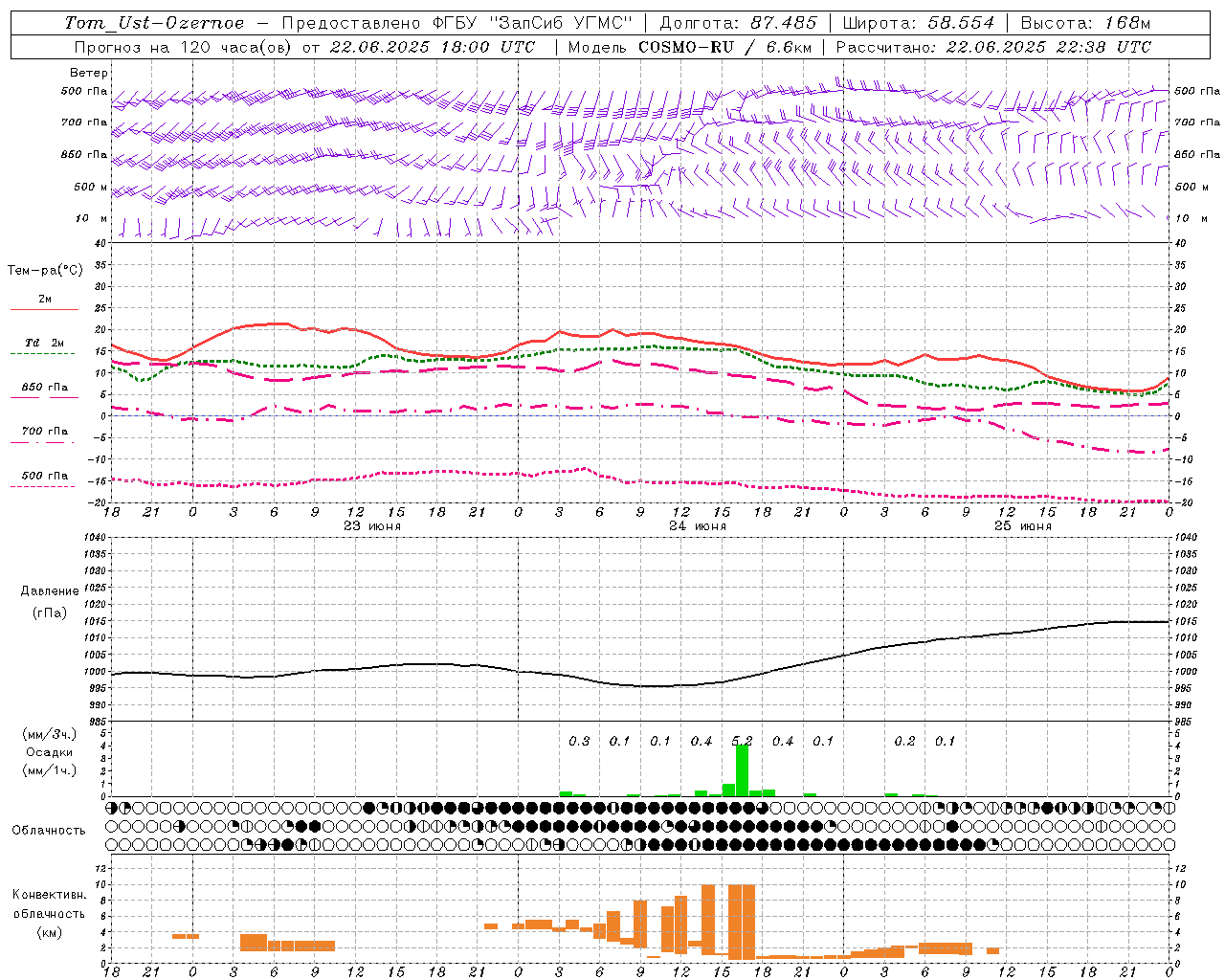Click the (гПа) unit under Давление

(50, 613)
